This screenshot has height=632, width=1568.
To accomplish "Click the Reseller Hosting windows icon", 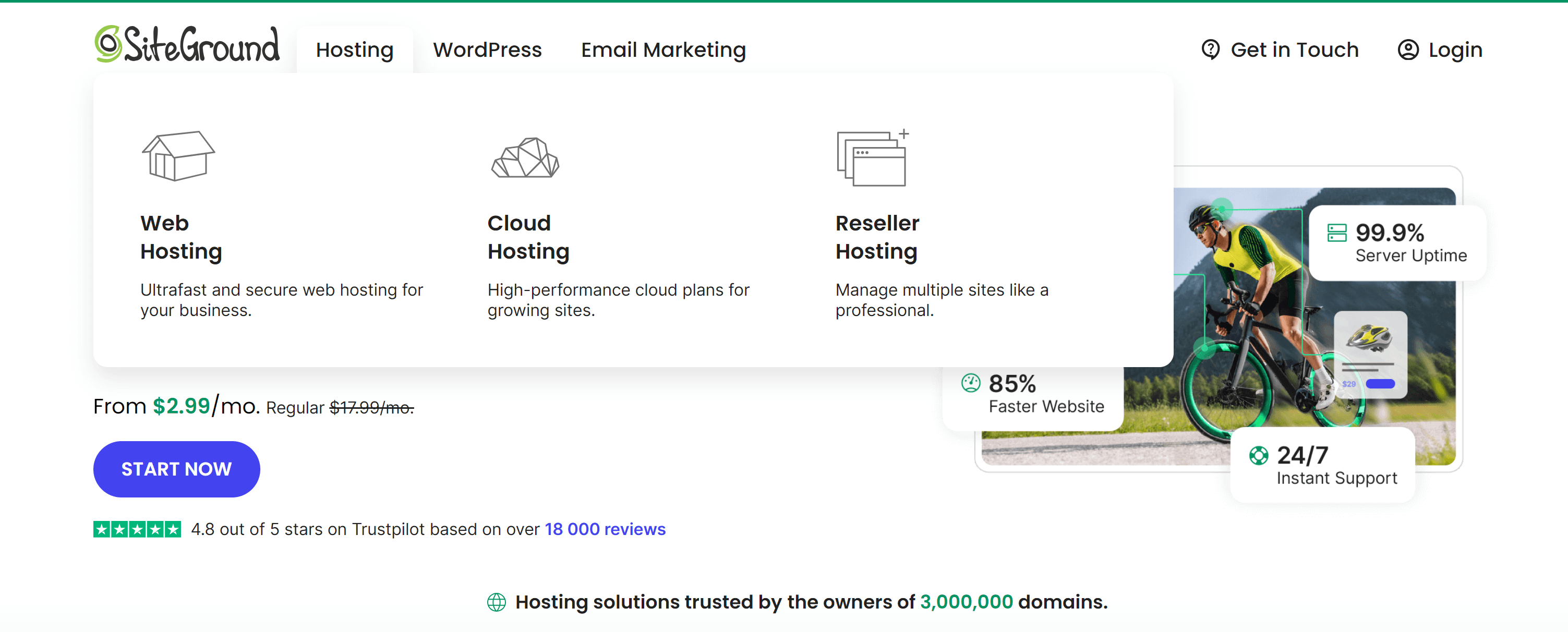I will (x=872, y=158).
